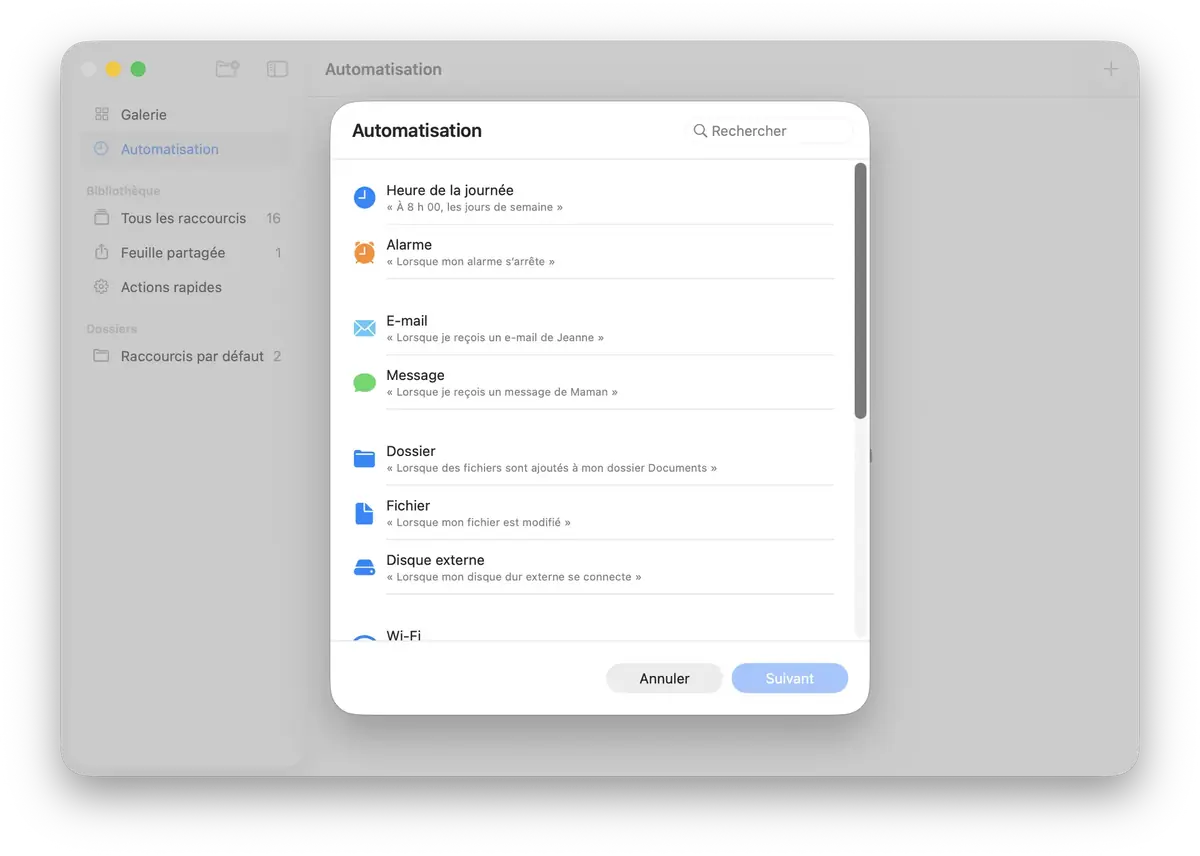1200x856 pixels.
Task: Select the 'Raccourcis par défaut' folder
Action: pyautogui.click(x=192, y=356)
